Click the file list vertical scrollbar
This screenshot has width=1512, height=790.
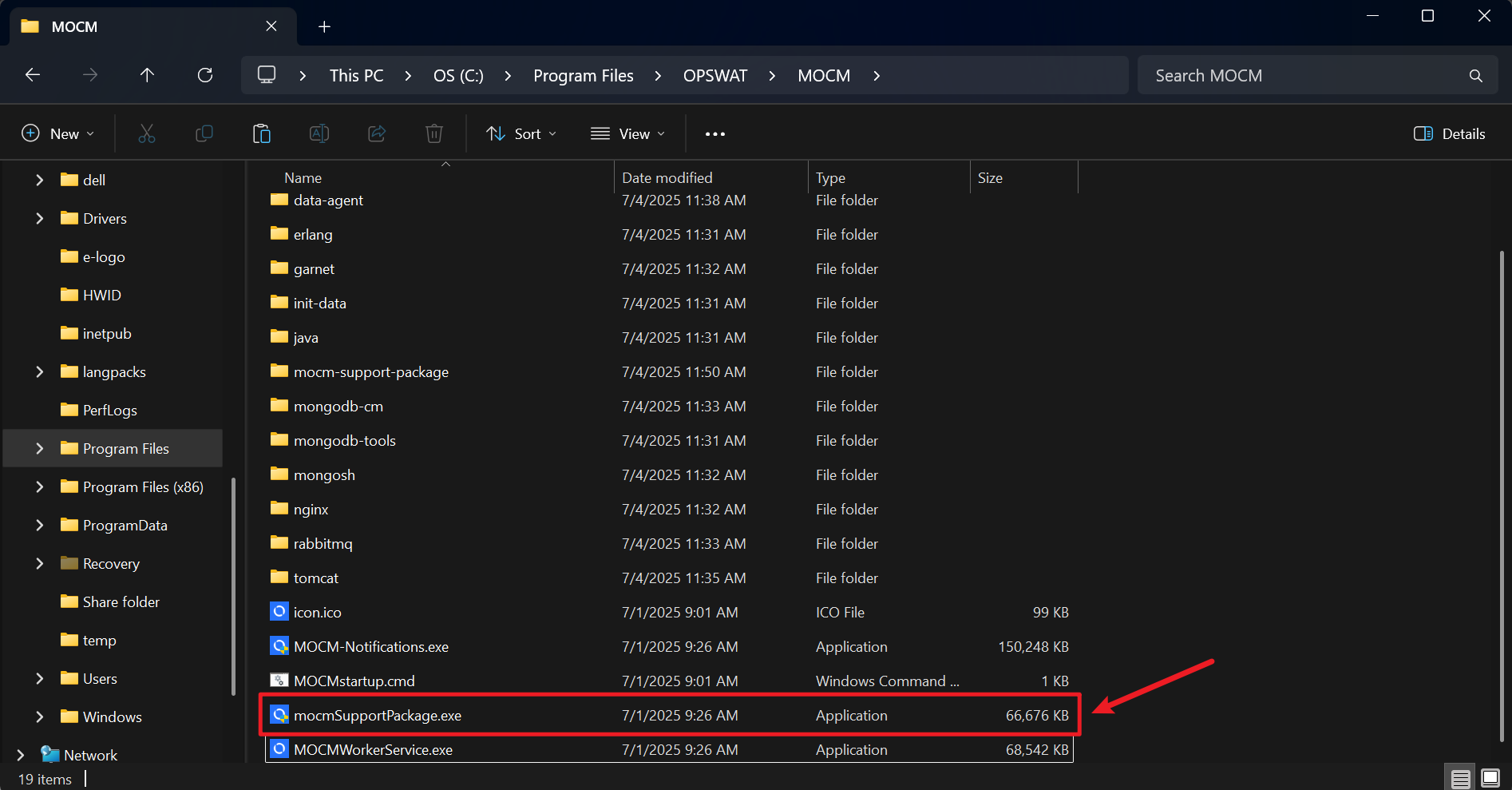coord(1501,495)
